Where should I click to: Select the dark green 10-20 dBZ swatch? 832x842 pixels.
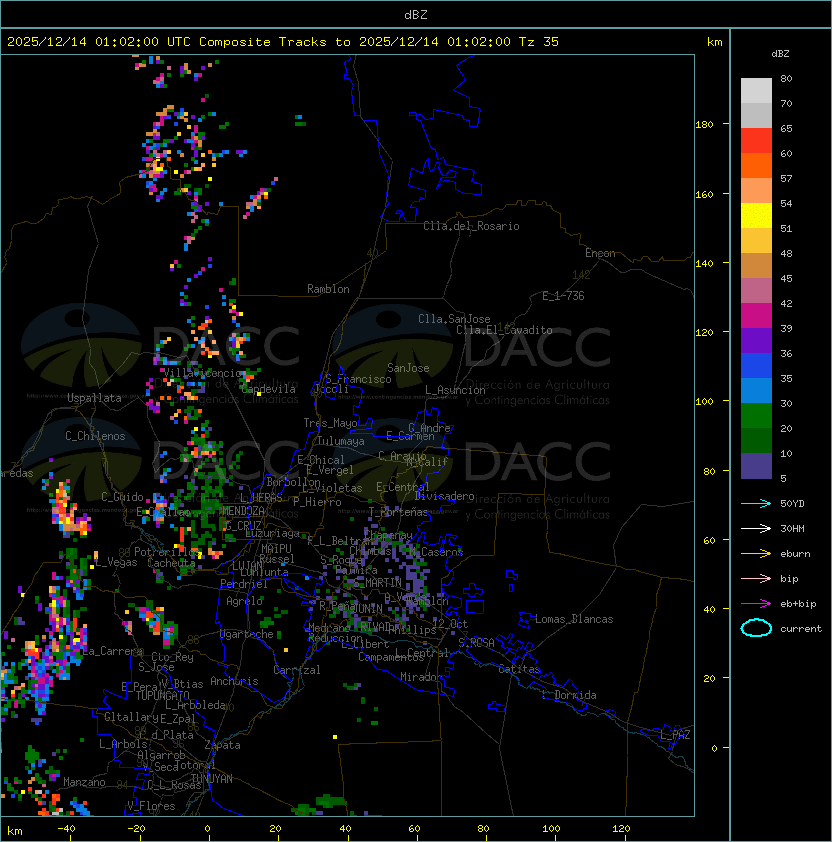point(756,440)
